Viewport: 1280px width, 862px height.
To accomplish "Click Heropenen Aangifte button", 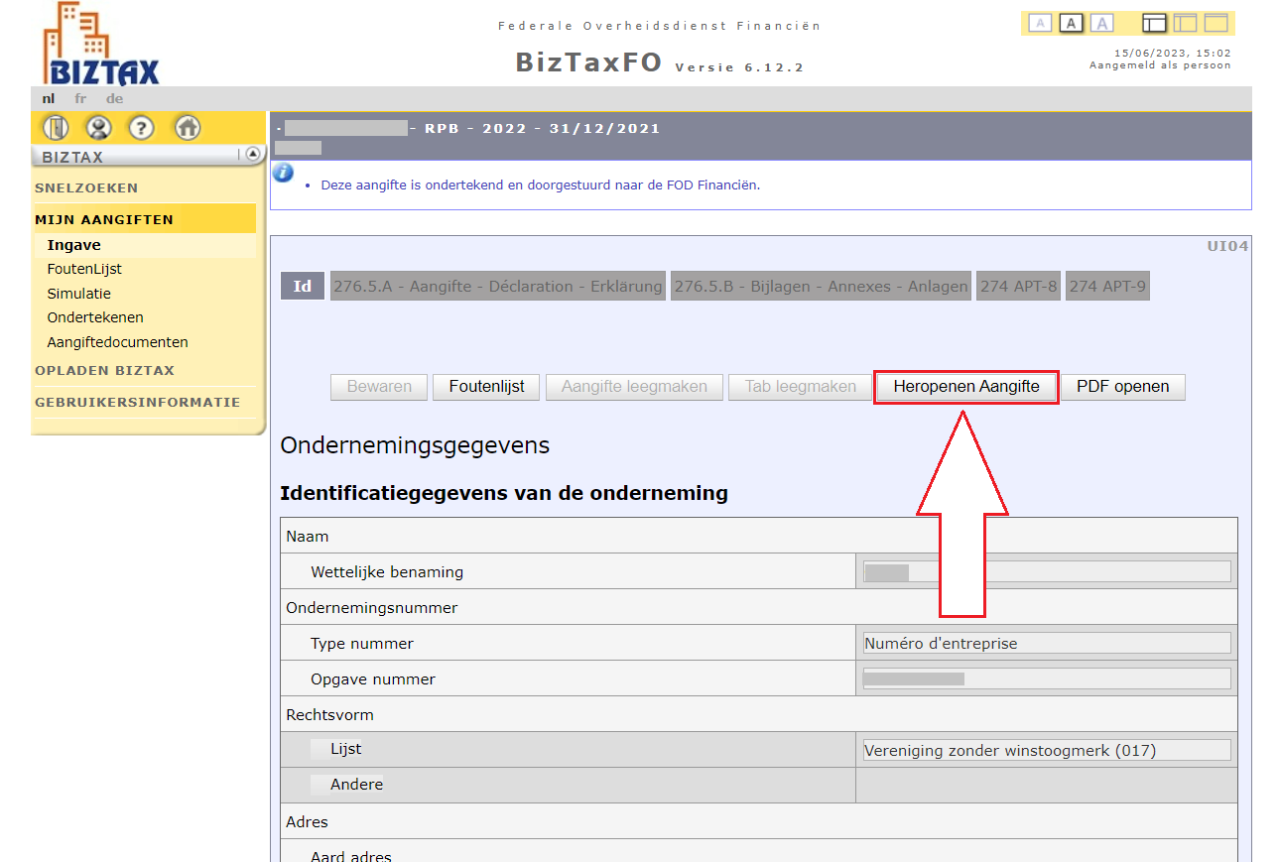I will coord(966,387).
